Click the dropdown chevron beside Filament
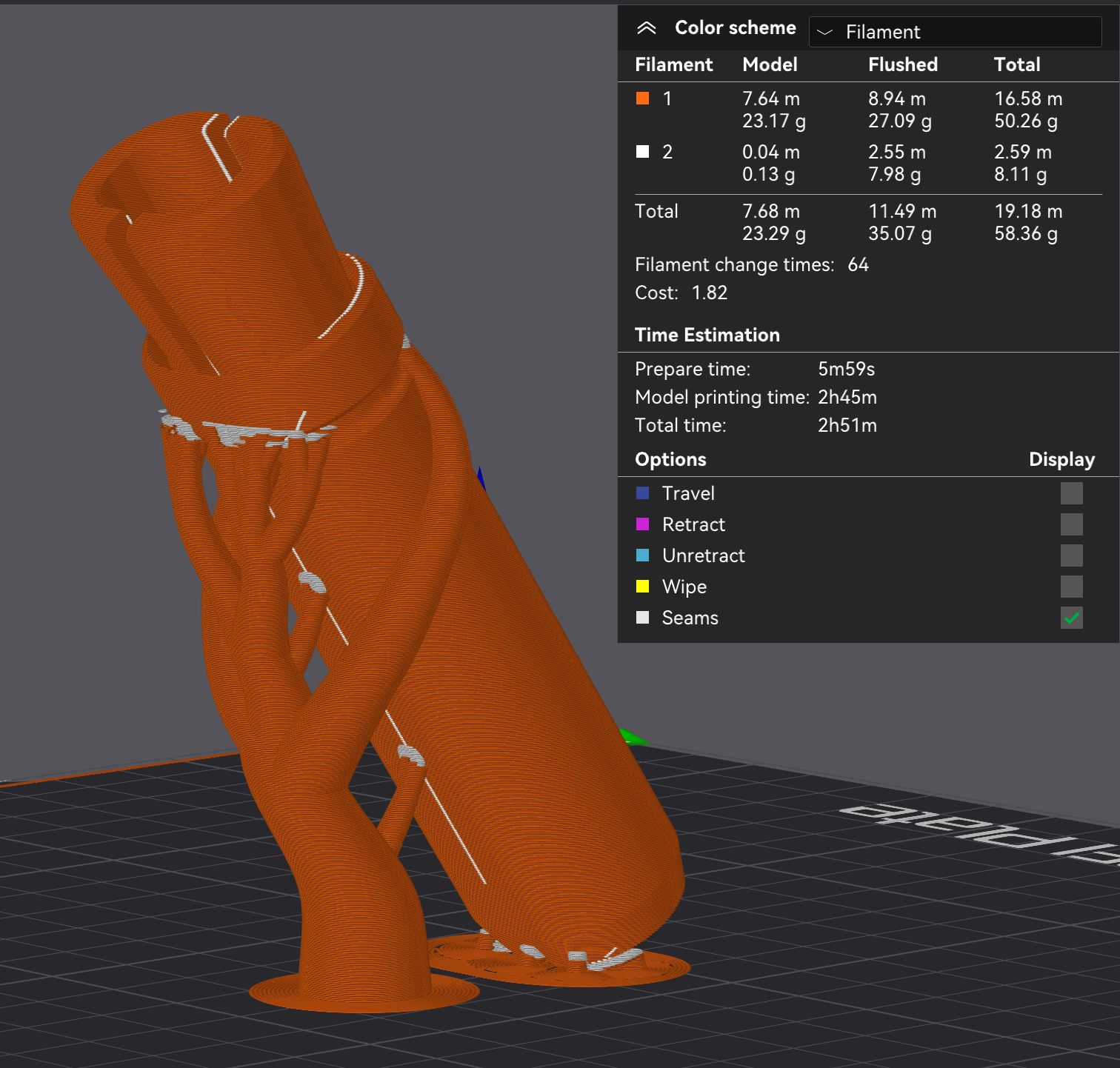1120x1068 pixels. click(x=824, y=33)
